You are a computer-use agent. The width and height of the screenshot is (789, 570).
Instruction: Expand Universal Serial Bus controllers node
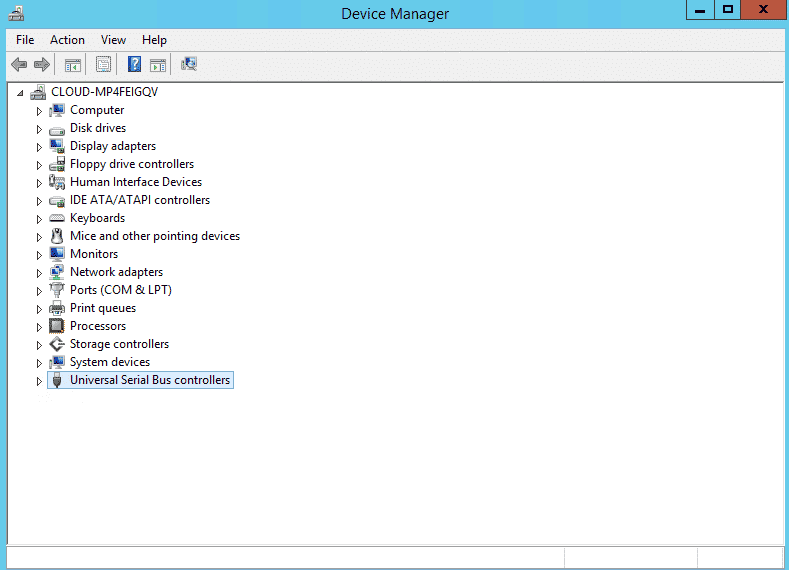[x=39, y=381]
